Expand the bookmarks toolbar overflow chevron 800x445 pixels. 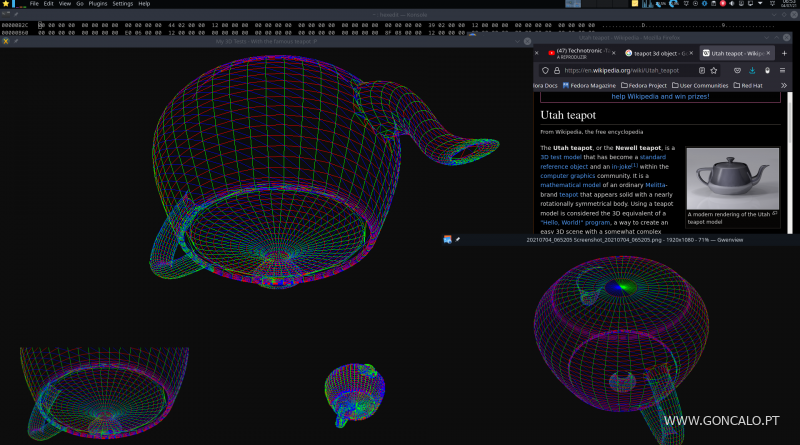tap(784, 85)
